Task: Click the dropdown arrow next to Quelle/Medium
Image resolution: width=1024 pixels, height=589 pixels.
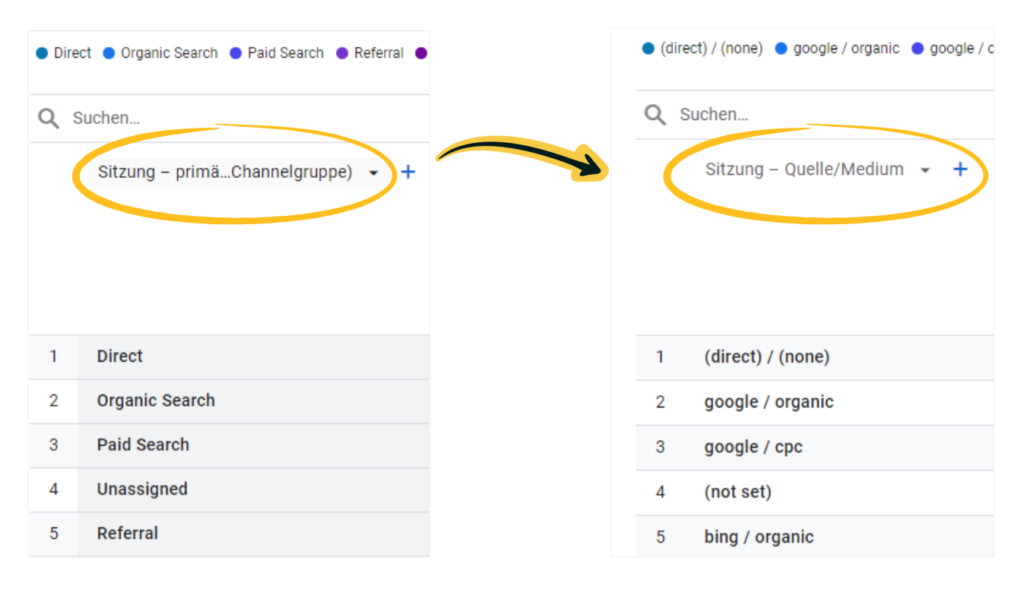Action: coord(925,170)
